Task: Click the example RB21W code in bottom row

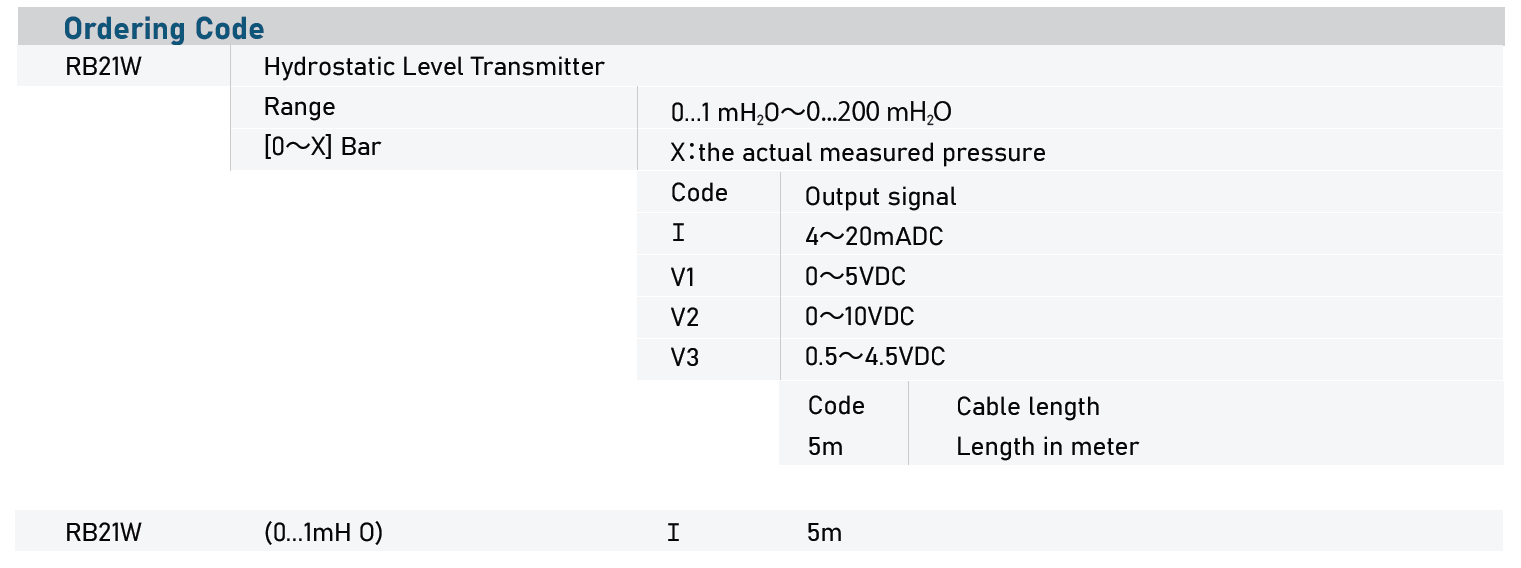Action: pyautogui.click(x=103, y=534)
